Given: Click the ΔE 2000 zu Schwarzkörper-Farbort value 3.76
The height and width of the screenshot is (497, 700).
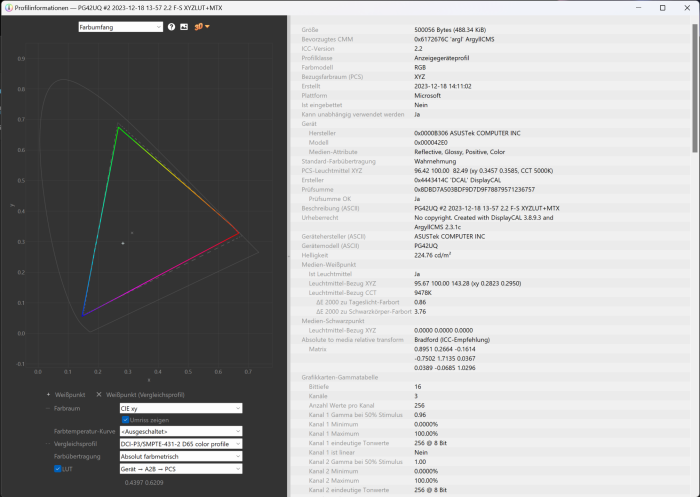Looking at the screenshot, I should (x=420, y=311).
